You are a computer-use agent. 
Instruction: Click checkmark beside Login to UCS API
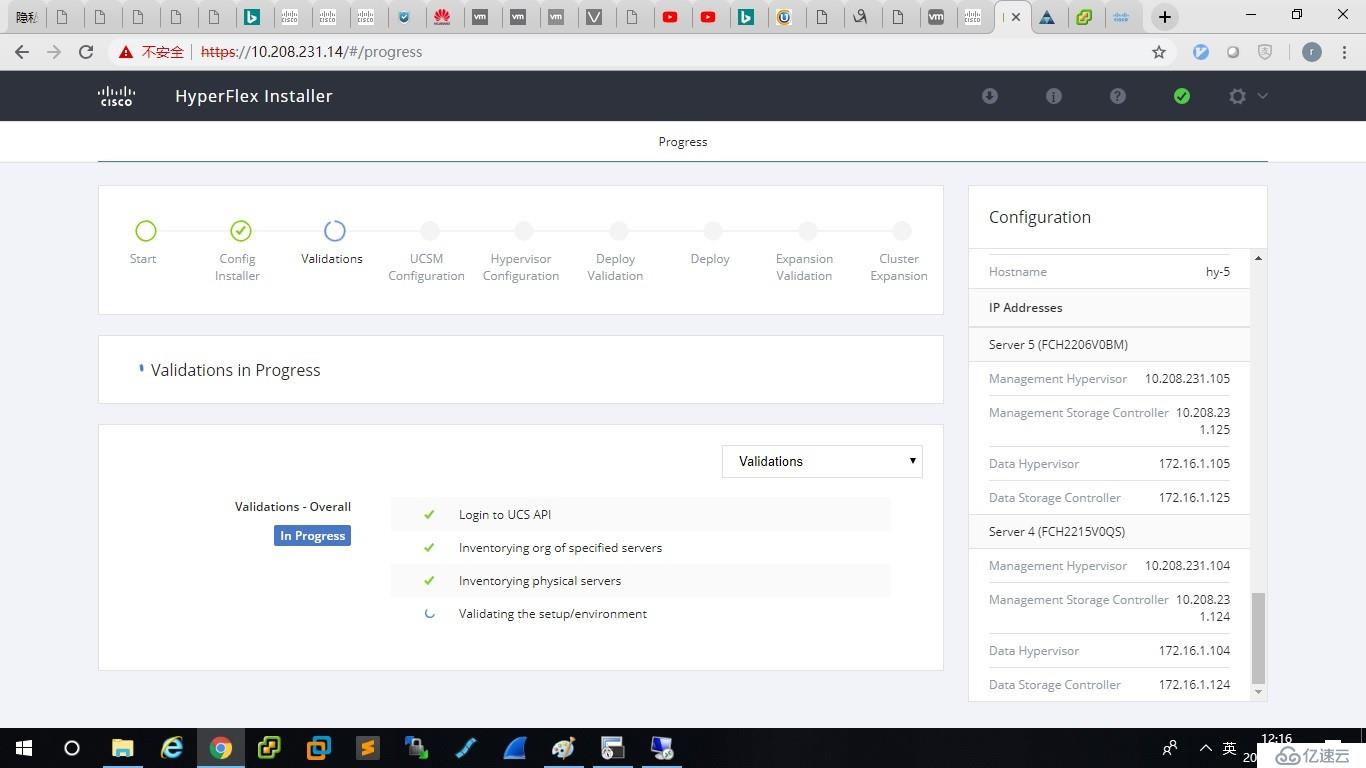(429, 515)
